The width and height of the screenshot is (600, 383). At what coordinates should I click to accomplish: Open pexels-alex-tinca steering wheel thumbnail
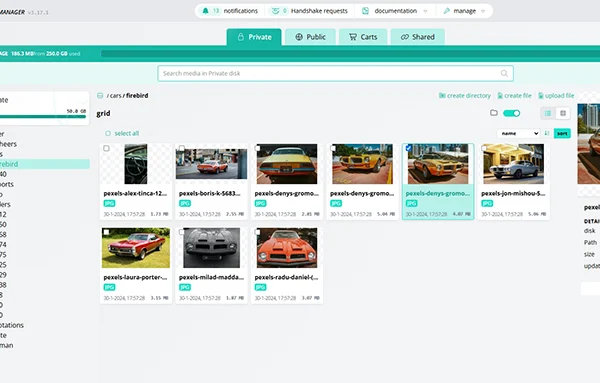pos(136,164)
